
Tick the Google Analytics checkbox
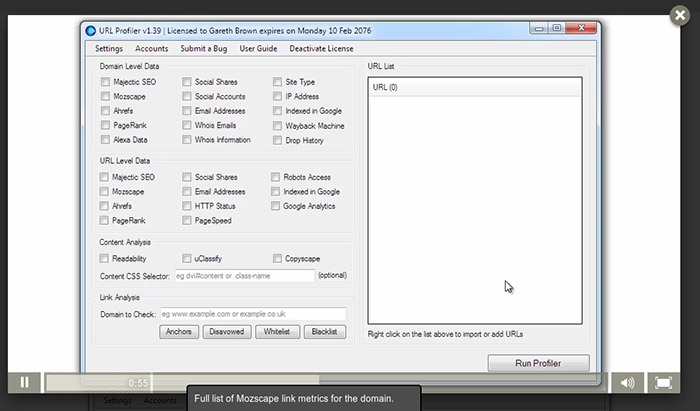pos(275,206)
